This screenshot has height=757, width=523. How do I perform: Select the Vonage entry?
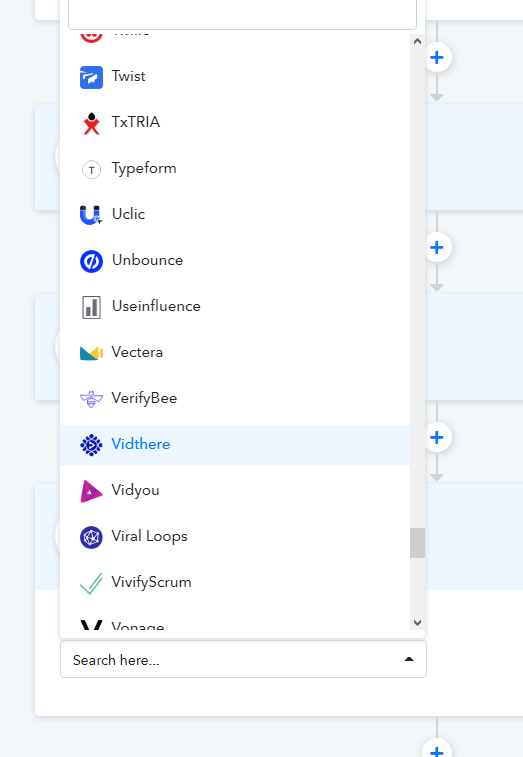click(235, 625)
